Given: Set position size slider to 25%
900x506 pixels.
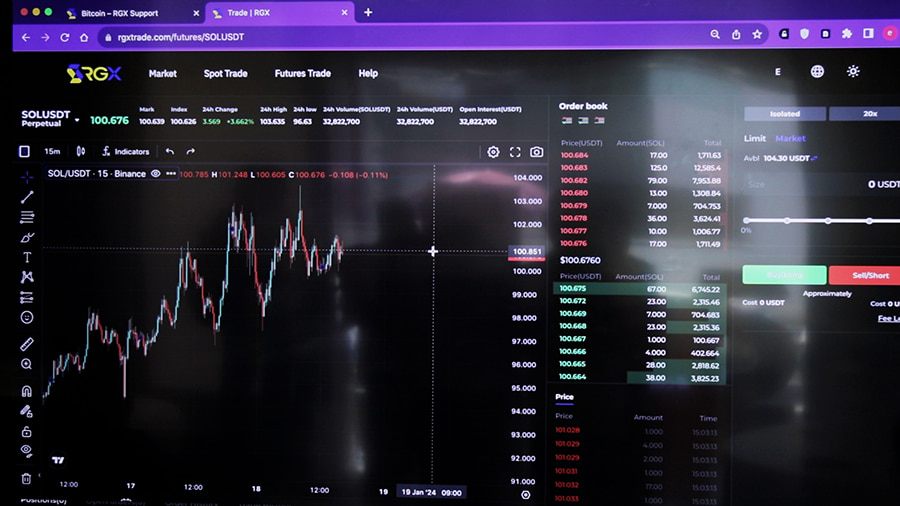Looking at the screenshot, I should point(787,220).
